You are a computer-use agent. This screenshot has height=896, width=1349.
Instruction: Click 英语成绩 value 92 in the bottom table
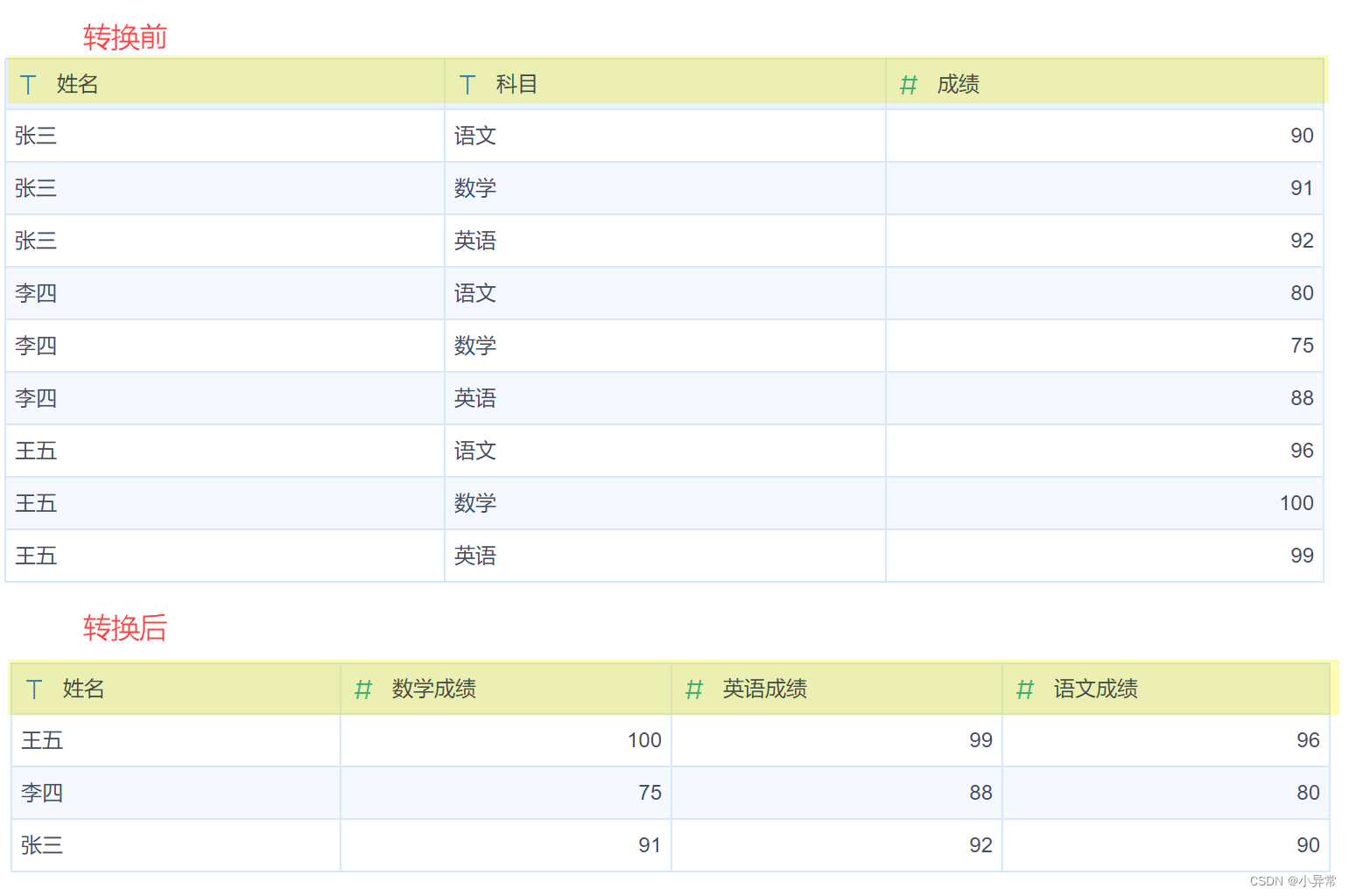(980, 845)
